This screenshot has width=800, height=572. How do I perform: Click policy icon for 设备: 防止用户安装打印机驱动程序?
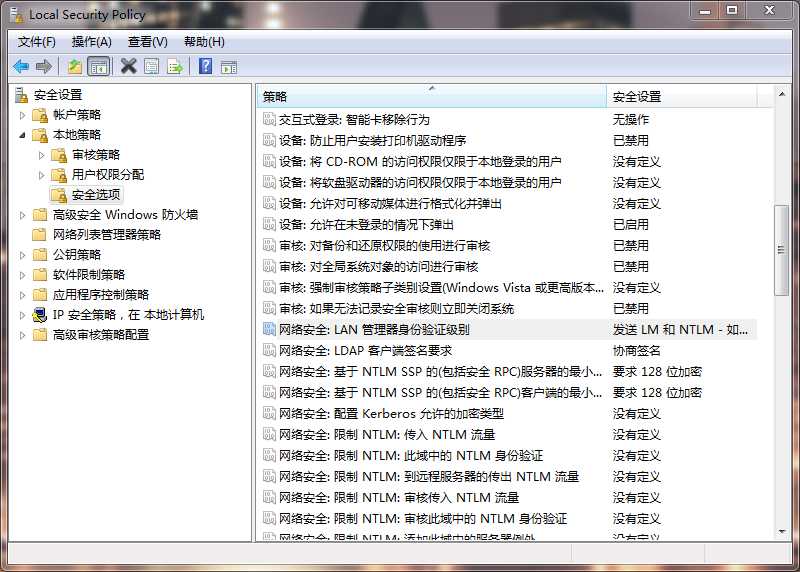coord(269,140)
